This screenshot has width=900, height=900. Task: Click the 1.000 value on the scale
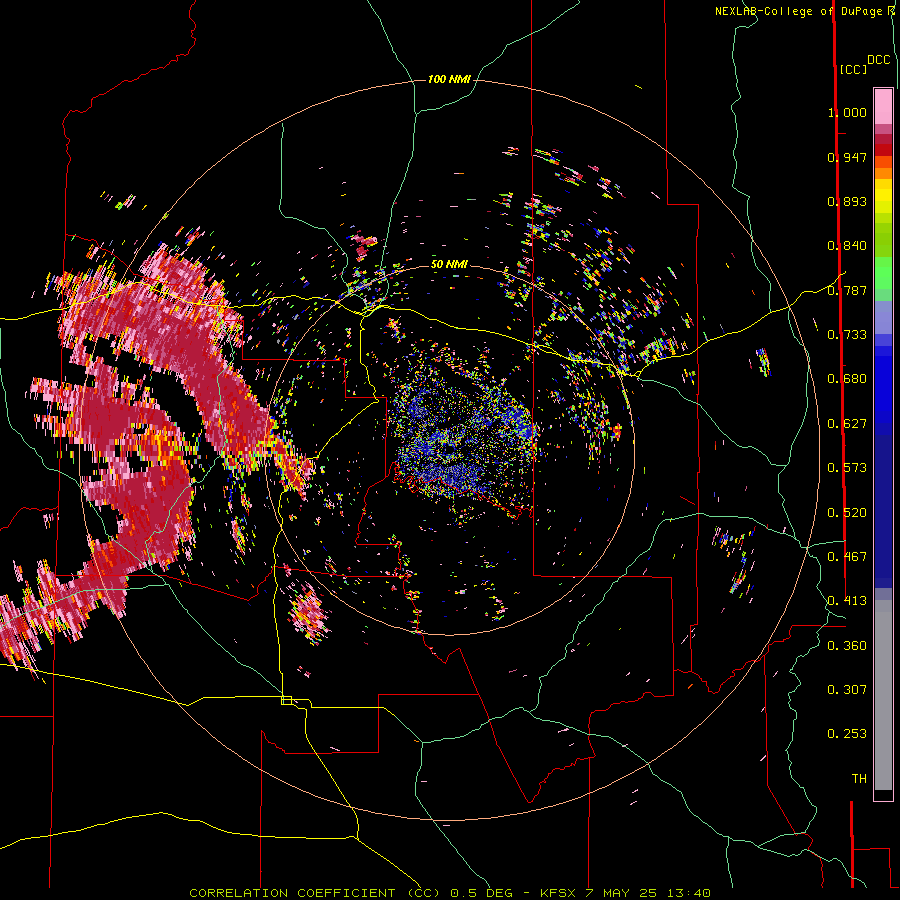(x=847, y=112)
